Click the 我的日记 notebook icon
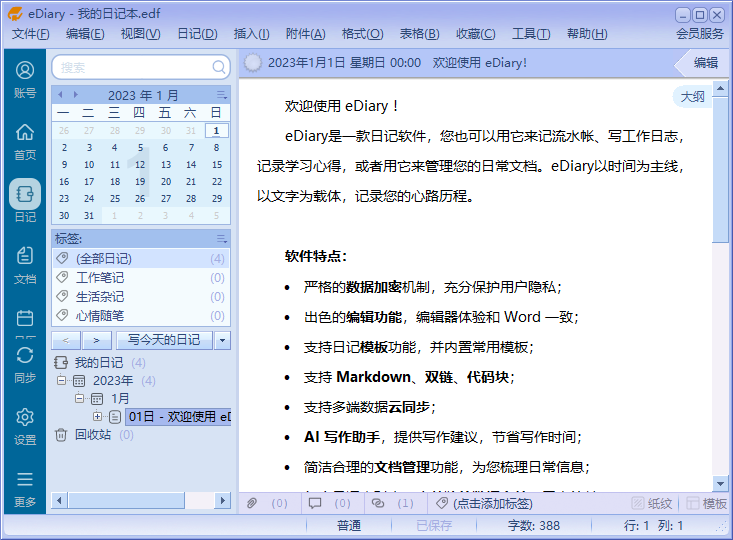 coord(61,362)
